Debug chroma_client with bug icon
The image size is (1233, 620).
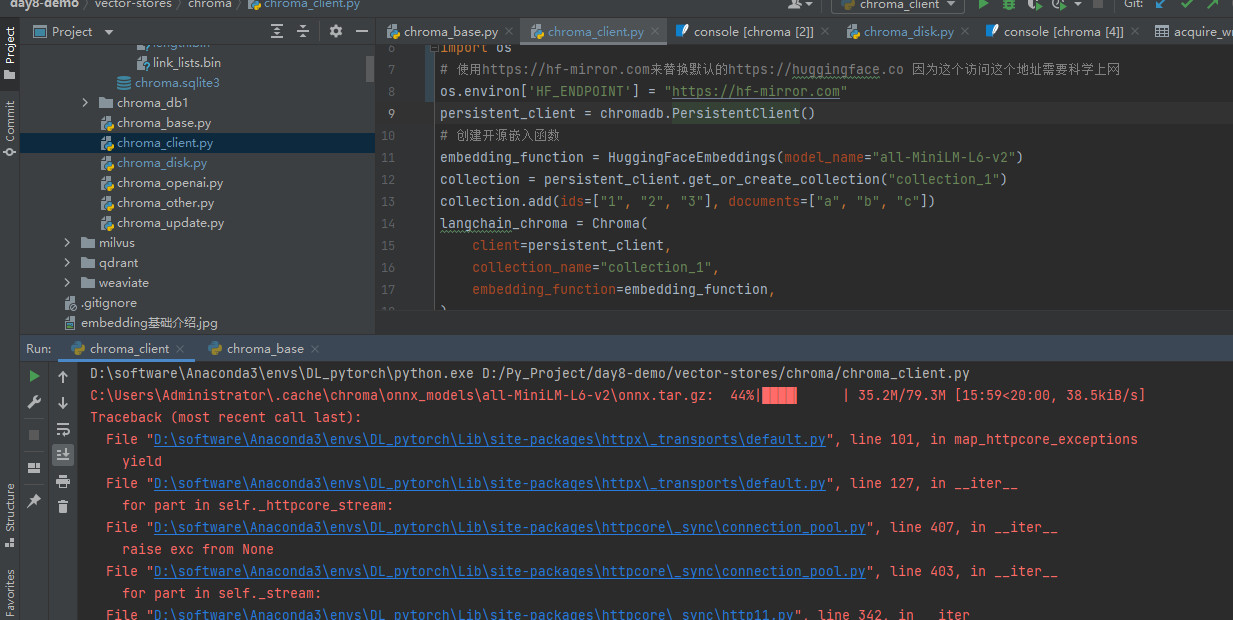coord(1009,5)
